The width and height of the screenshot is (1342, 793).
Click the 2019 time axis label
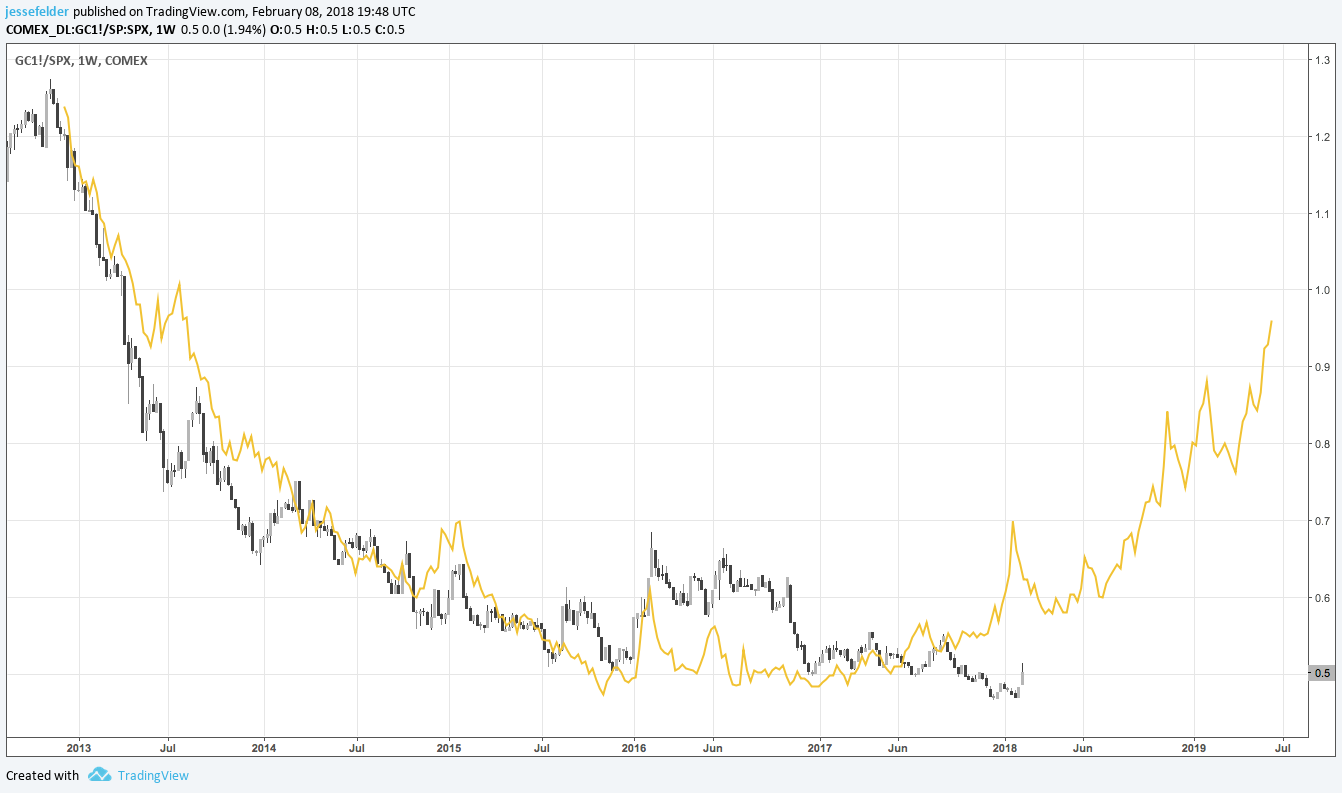pyautogui.click(x=1193, y=747)
